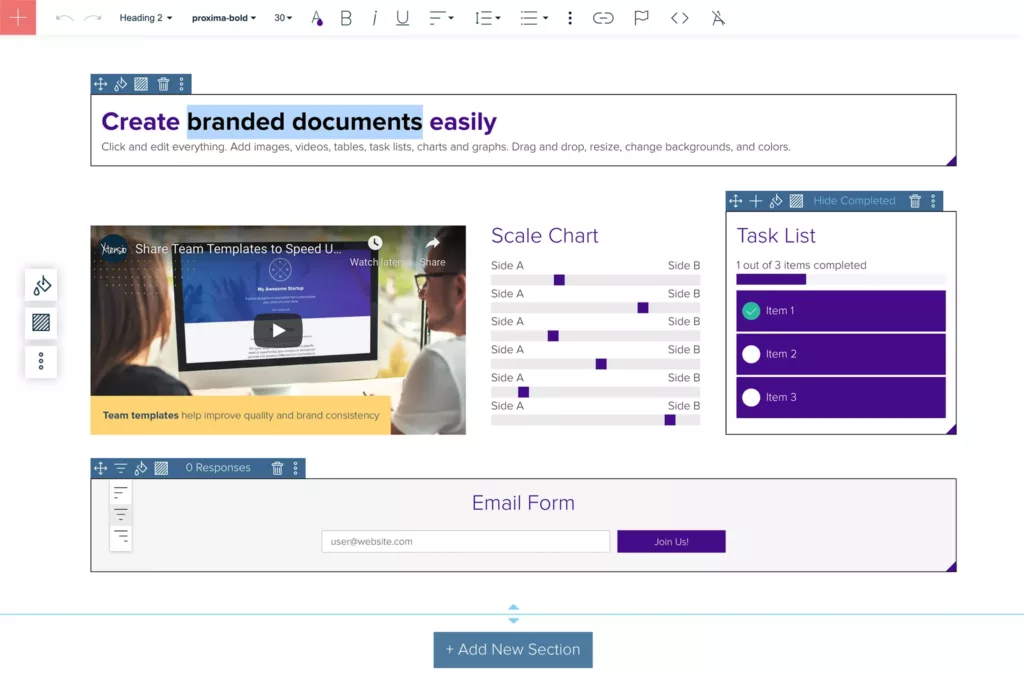Click the flag icon in the top toolbar
This screenshot has width=1024, height=700.
click(x=641, y=17)
